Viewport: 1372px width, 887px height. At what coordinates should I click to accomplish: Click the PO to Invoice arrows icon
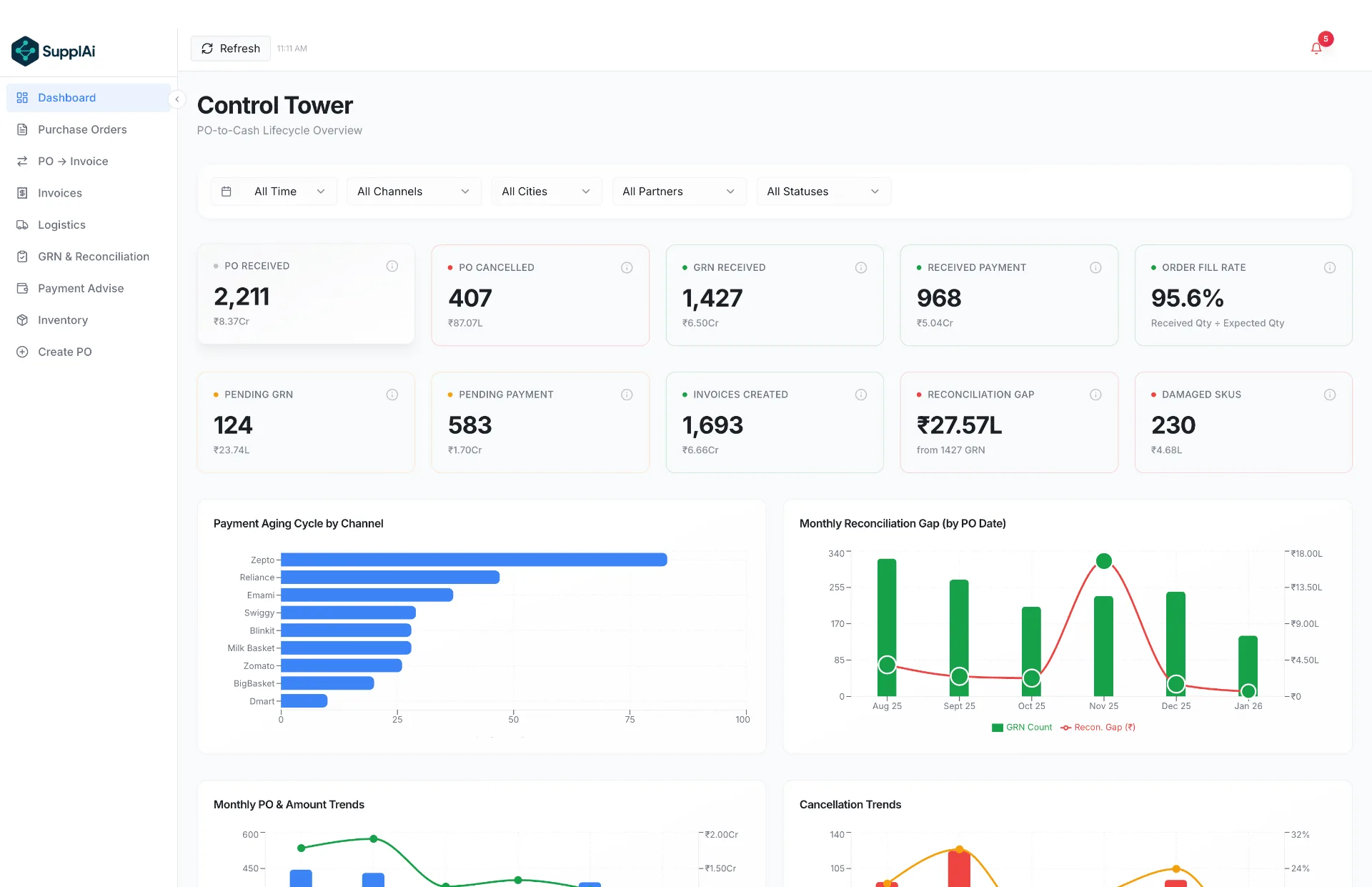pyautogui.click(x=22, y=162)
